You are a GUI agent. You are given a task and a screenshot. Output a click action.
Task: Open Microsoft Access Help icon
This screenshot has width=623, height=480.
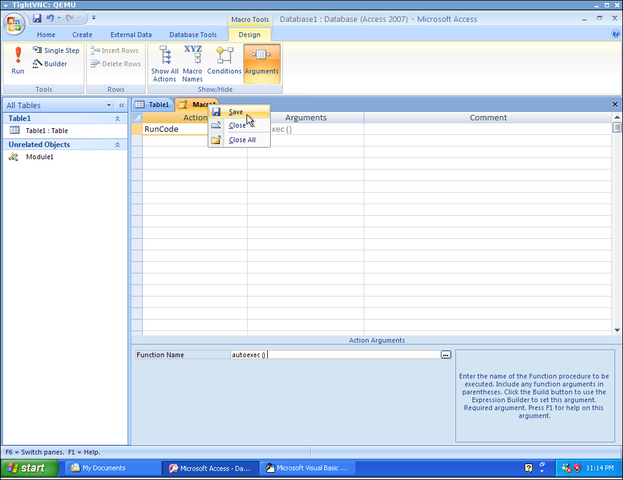[615, 34]
